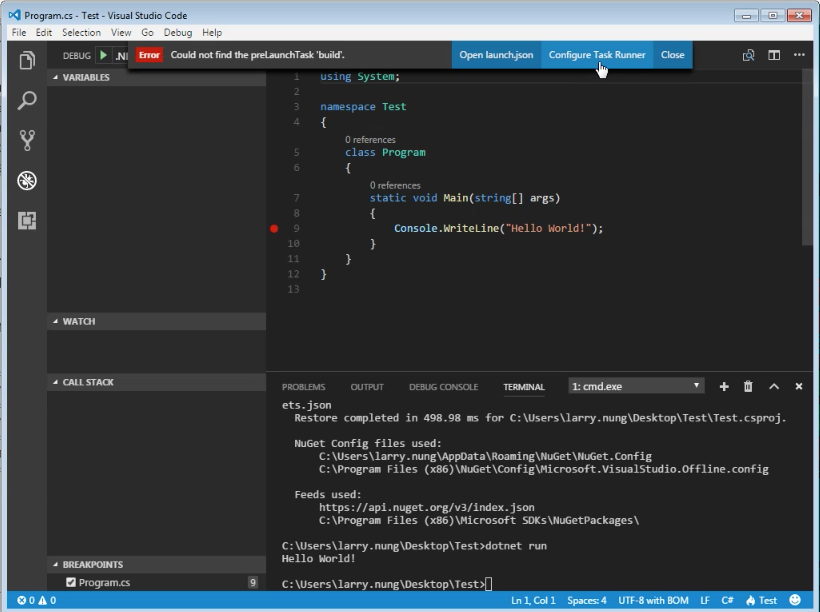Open the debug configuration dropdown
This screenshot has height=612, width=820.
pyautogui.click(x=121, y=55)
